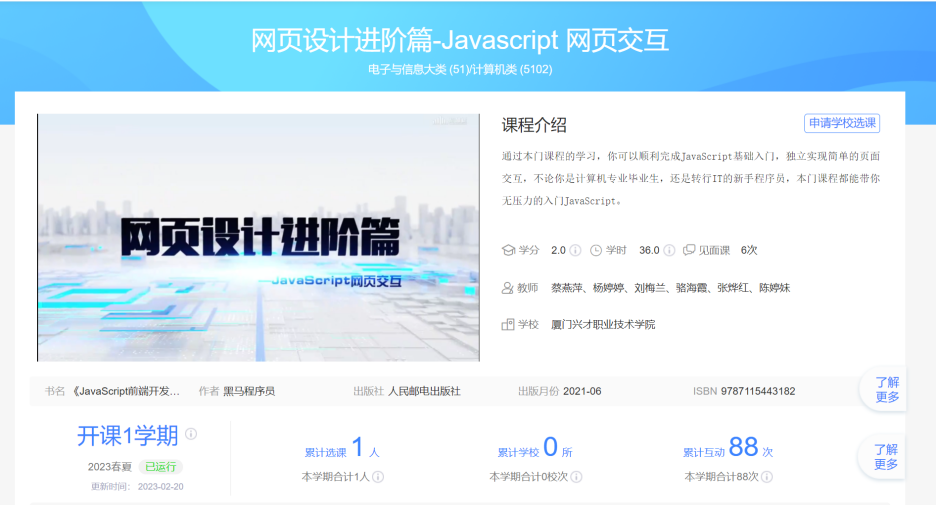Click the clock icon beside 学时
Image resolution: width=936 pixels, height=505 pixels.
(596, 250)
